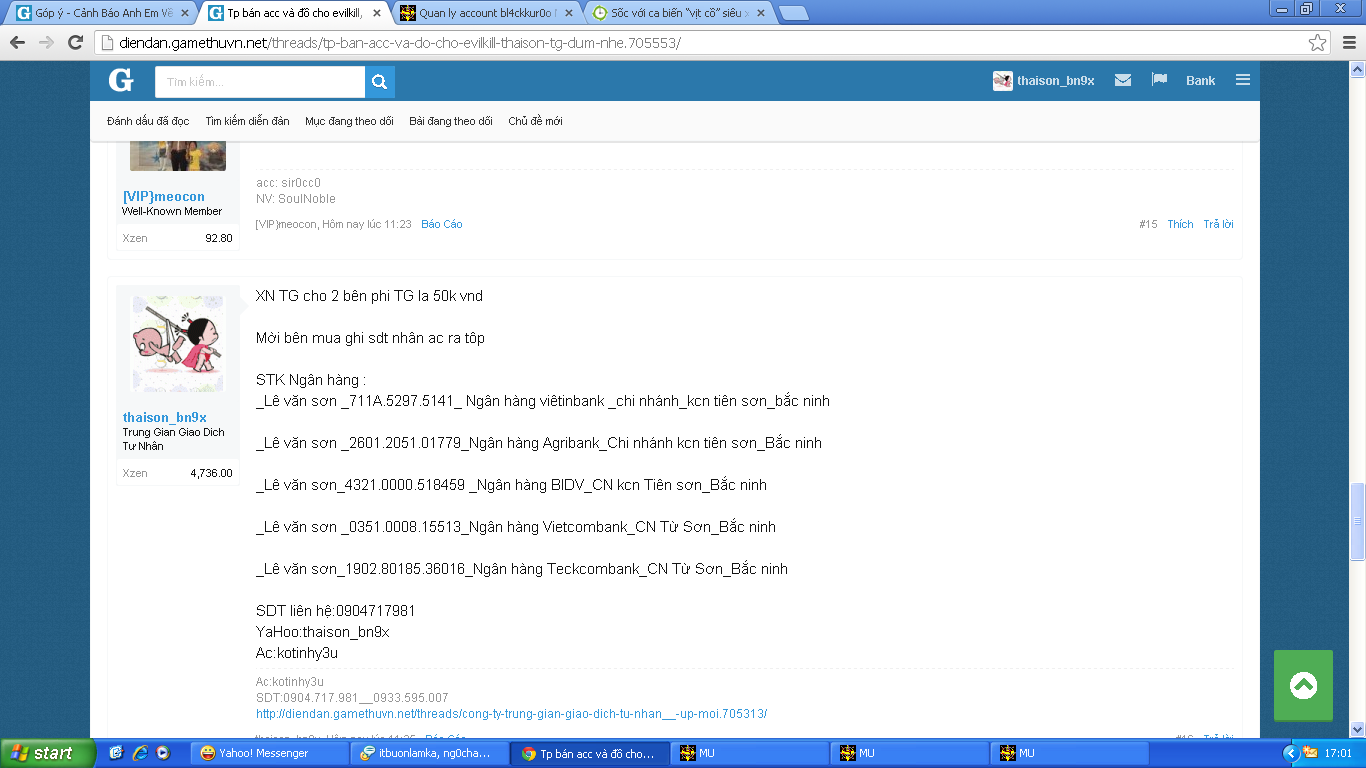Screen dimensions: 1366x768
Task: Click the thaison_bn9x avatar in header
Action: point(1002,81)
